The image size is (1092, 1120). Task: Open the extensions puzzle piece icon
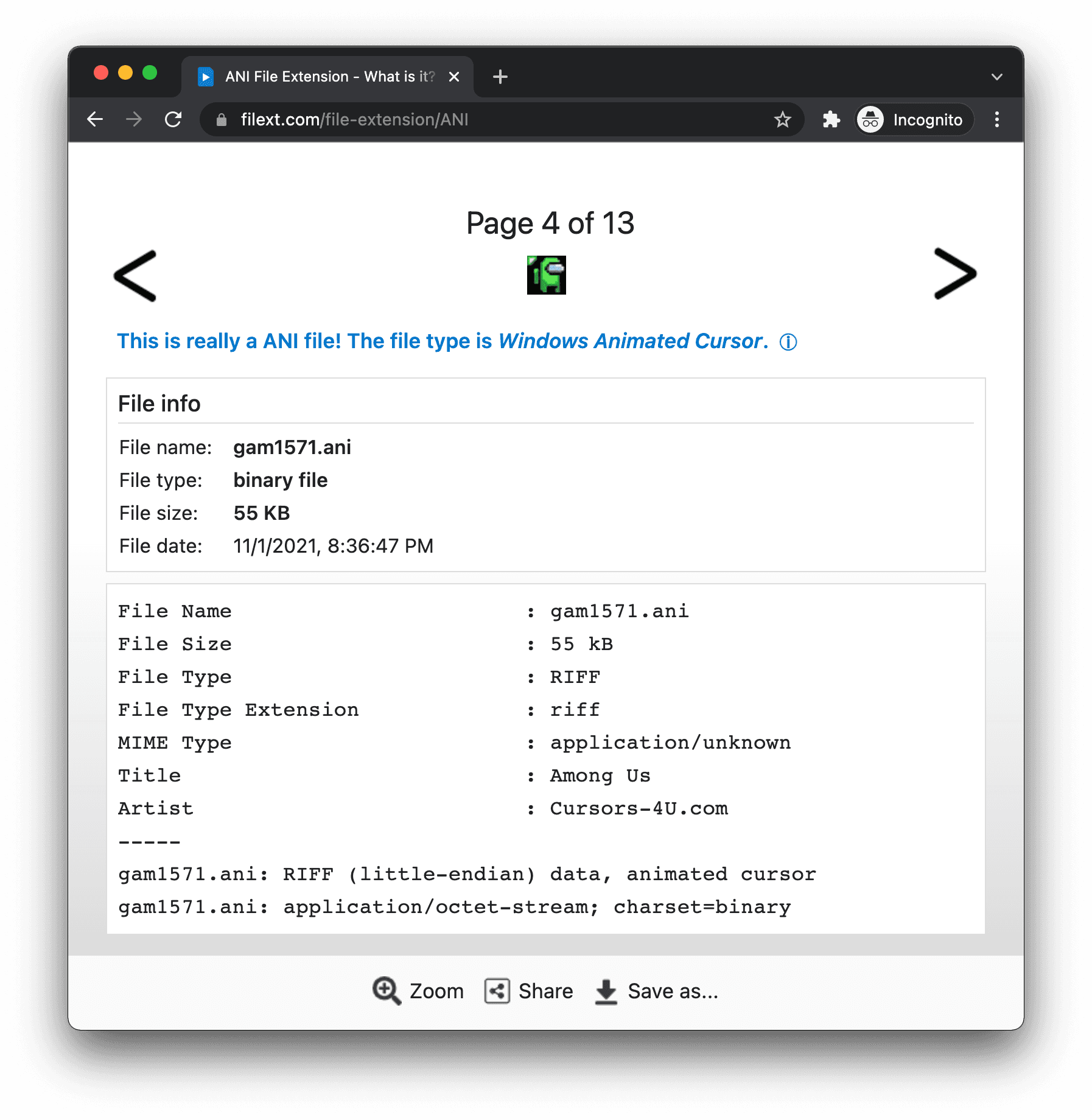tap(830, 119)
